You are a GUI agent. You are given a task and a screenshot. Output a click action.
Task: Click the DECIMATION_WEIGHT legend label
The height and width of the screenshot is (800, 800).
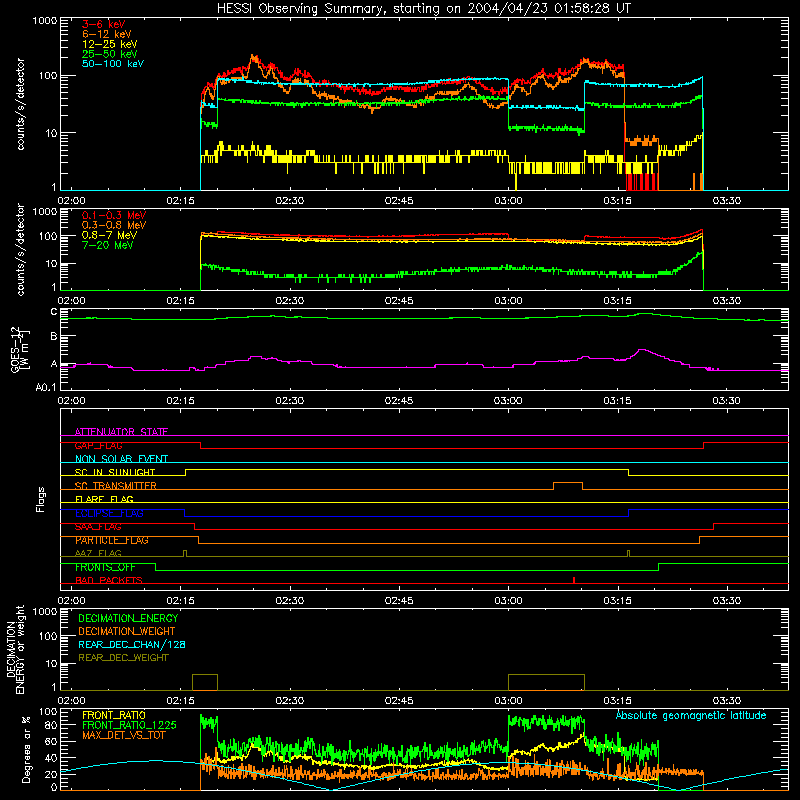click(127, 631)
